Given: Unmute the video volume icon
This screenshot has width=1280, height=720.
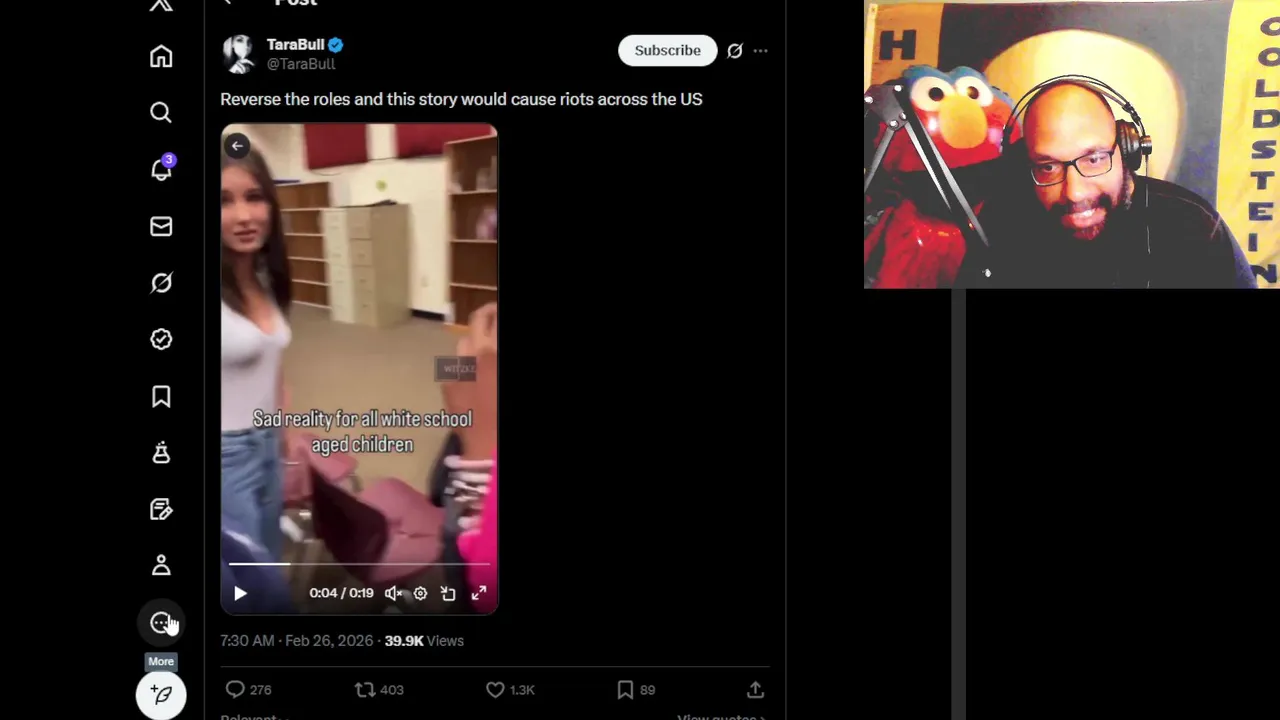Looking at the screenshot, I should 393,593.
